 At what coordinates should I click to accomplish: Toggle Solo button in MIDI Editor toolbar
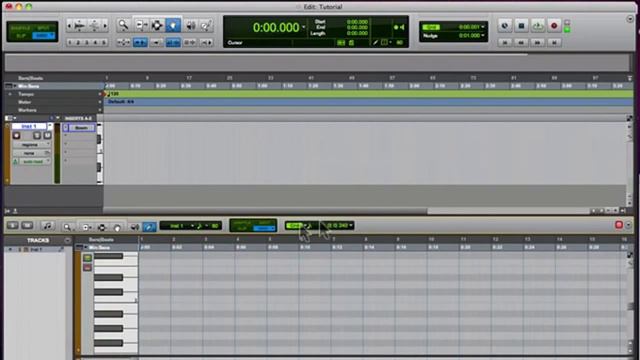(x=12, y=226)
